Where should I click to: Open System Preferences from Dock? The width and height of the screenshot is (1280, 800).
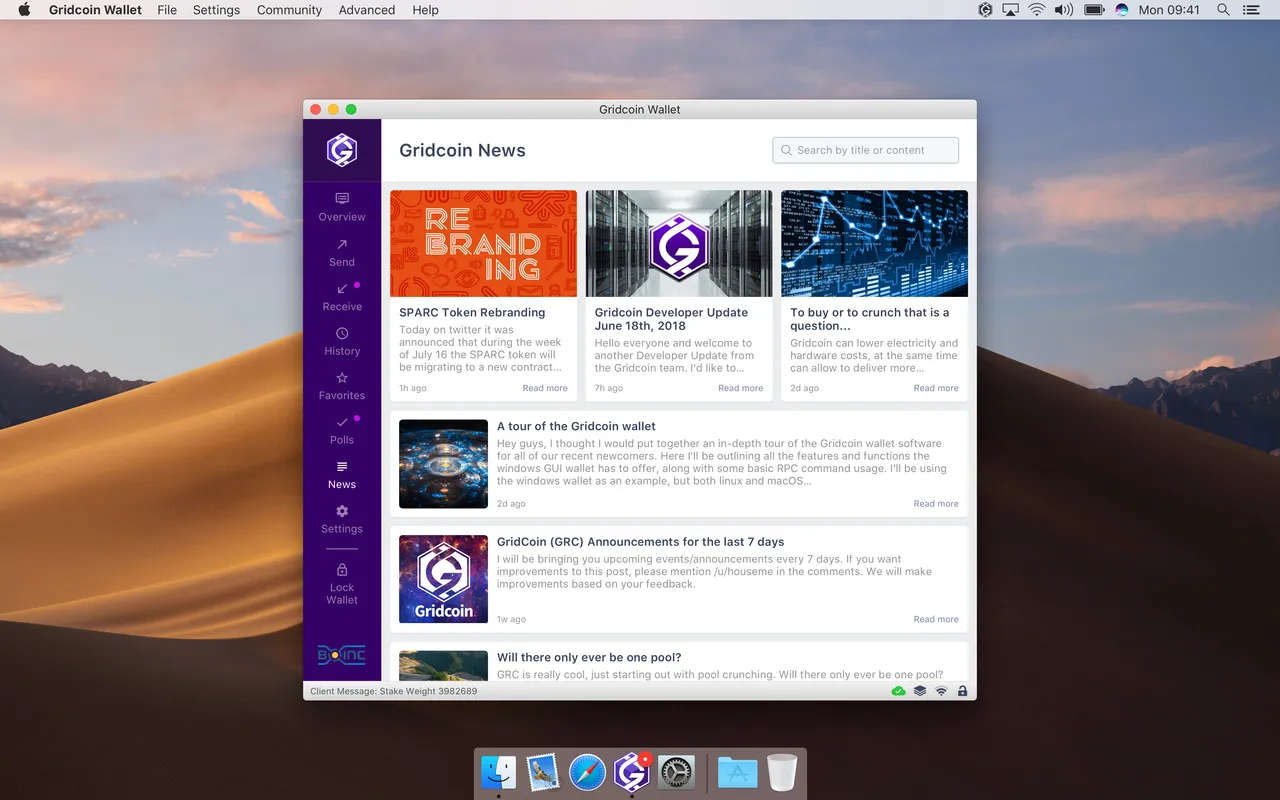coord(676,772)
